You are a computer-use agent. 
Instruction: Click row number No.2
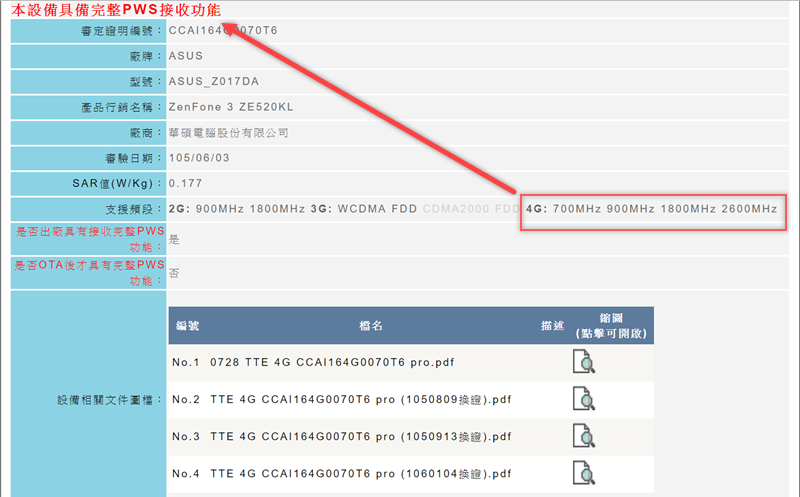coord(186,400)
